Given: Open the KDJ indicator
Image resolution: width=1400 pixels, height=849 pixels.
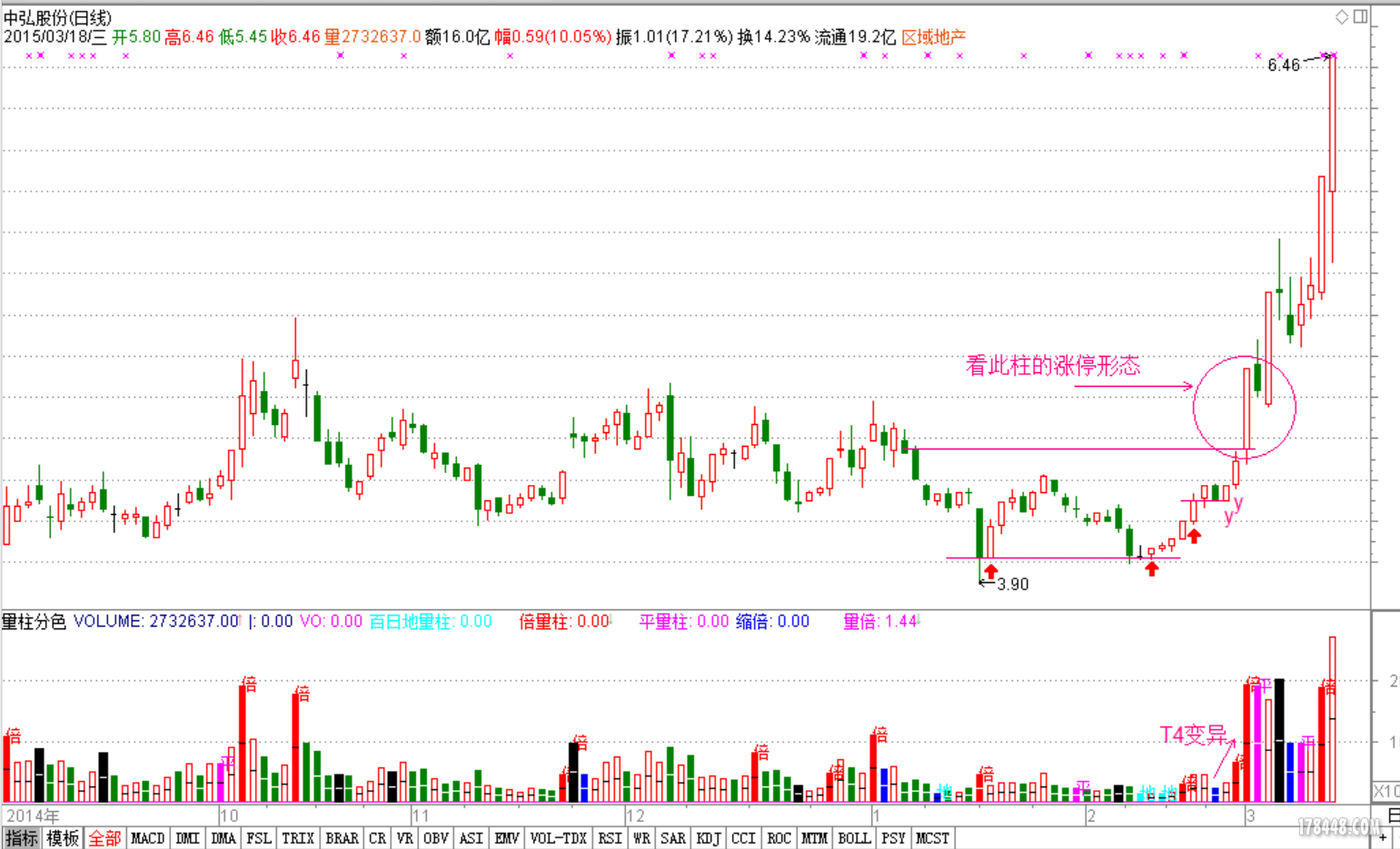Looking at the screenshot, I should coord(708,838).
